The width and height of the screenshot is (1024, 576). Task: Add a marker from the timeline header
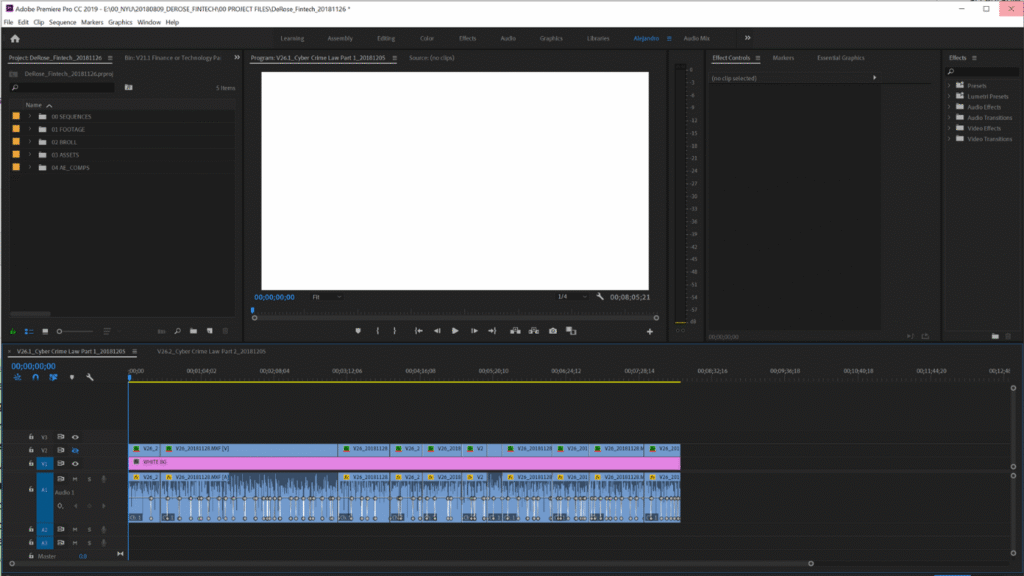click(72, 377)
